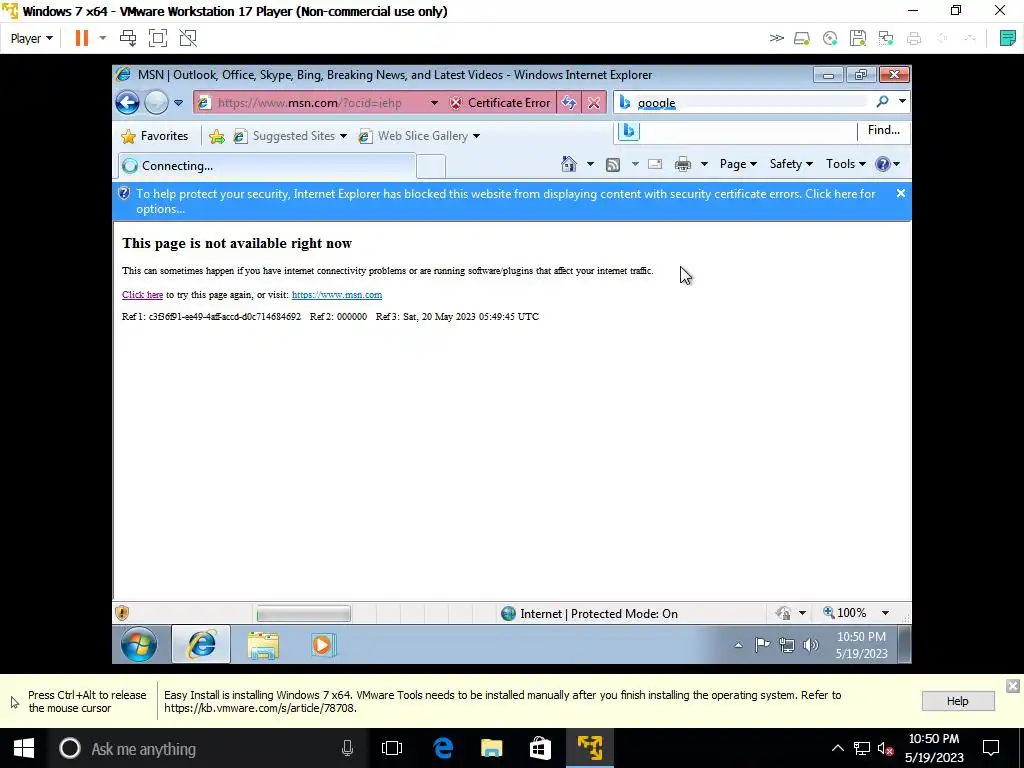Go back in Internet Explorer

coord(127,103)
